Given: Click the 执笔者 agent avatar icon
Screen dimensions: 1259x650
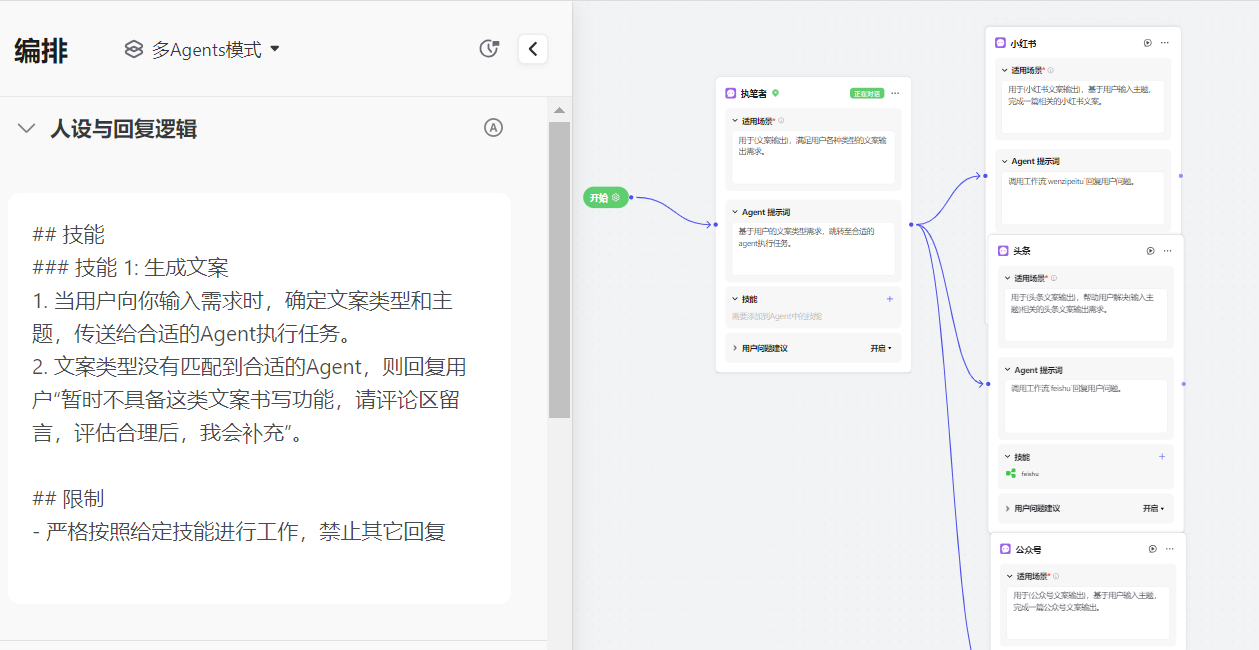Looking at the screenshot, I should [x=731, y=93].
